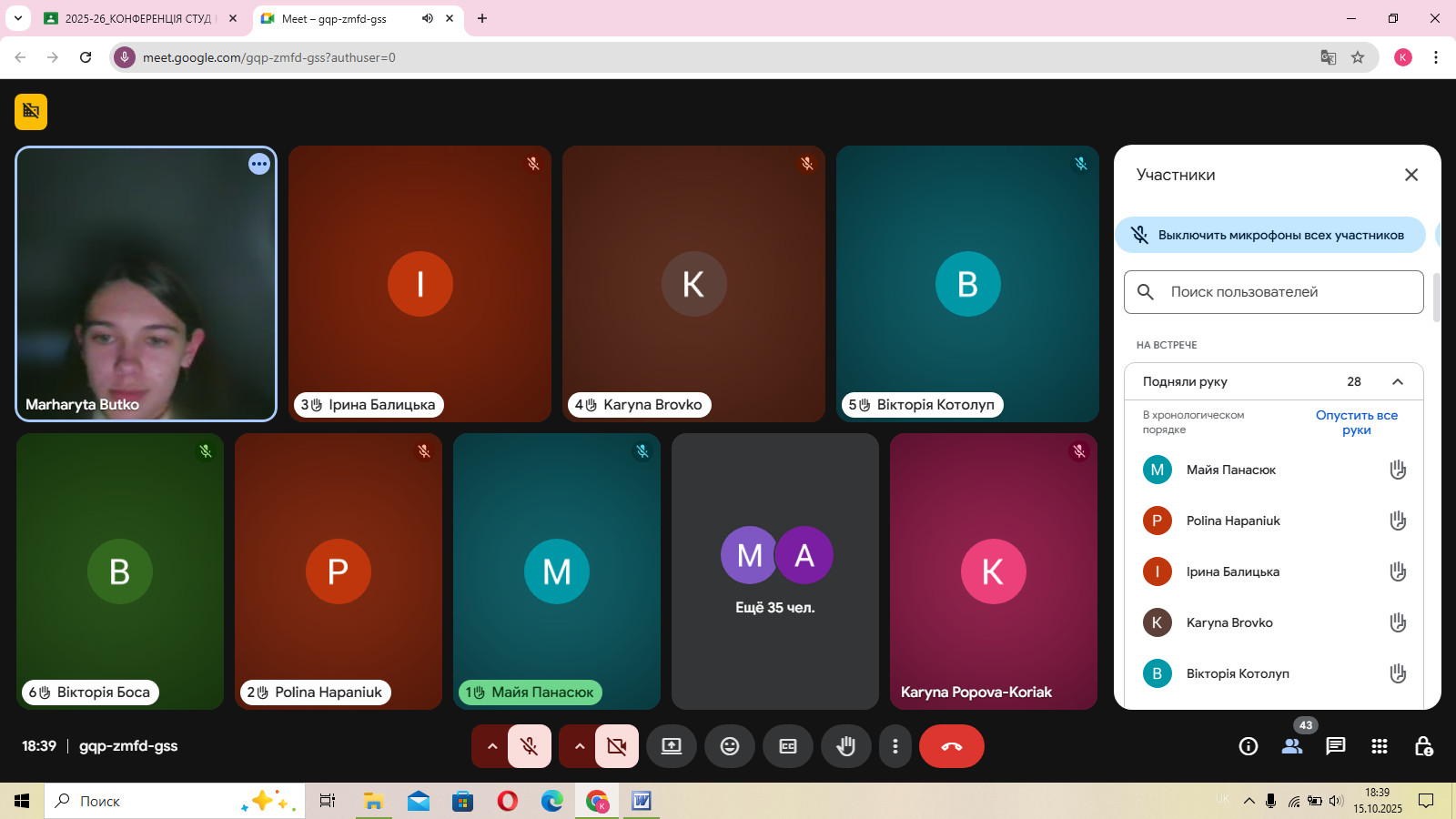Open the three-dot more options menu
This screenshot has width=1456, height=819.
click(895, 746)
